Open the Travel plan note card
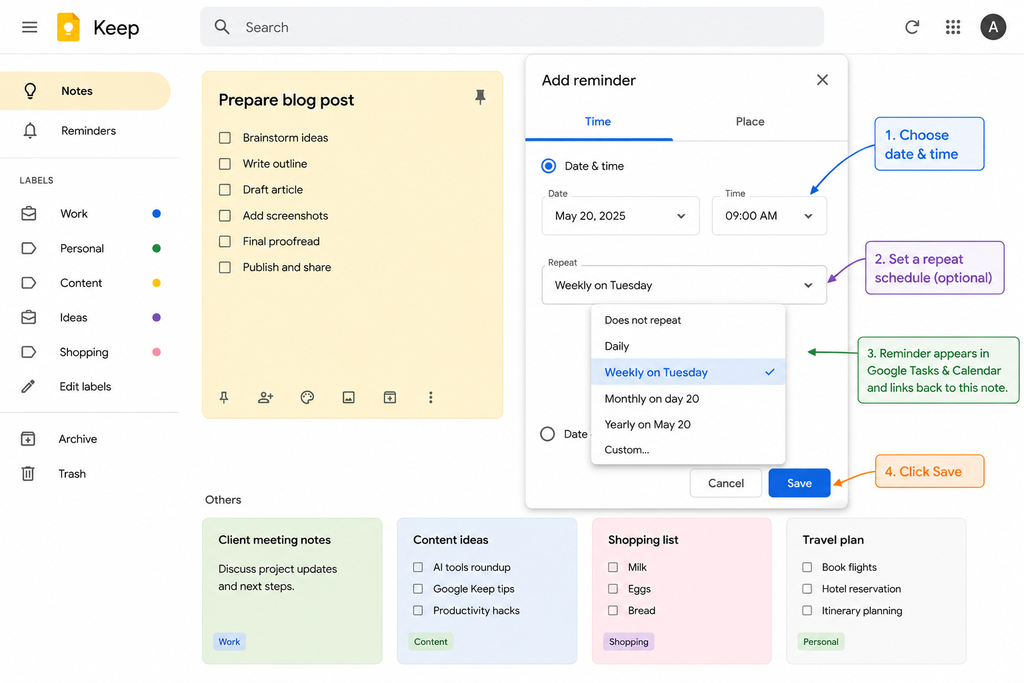The image size is (1024, 683). [876, 591]
